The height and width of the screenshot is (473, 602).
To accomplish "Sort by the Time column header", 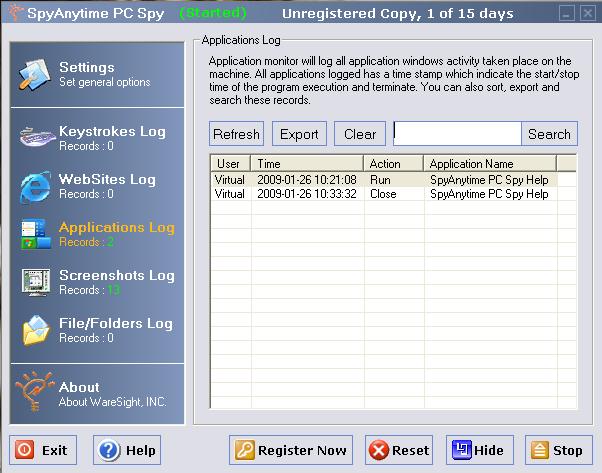I will [x=307, y=164].
